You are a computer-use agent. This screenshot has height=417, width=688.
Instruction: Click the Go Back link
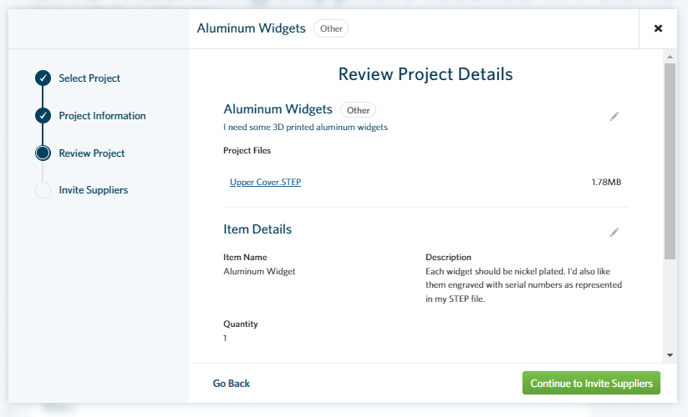(231, 383)
